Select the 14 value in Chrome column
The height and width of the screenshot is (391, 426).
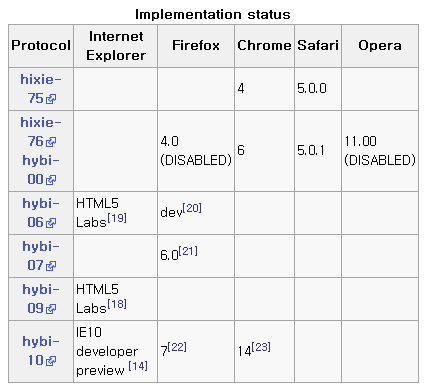pyautogui.click(x=244, y=351)
